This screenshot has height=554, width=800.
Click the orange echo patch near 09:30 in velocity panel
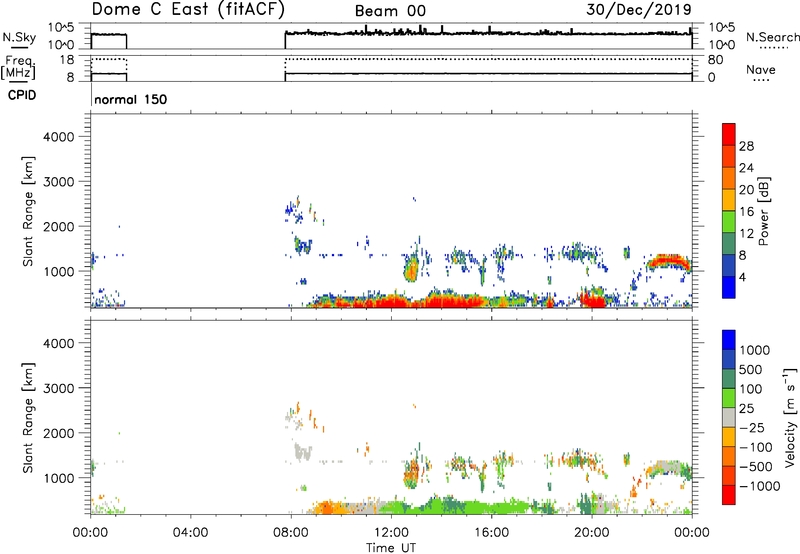(327, 508)
